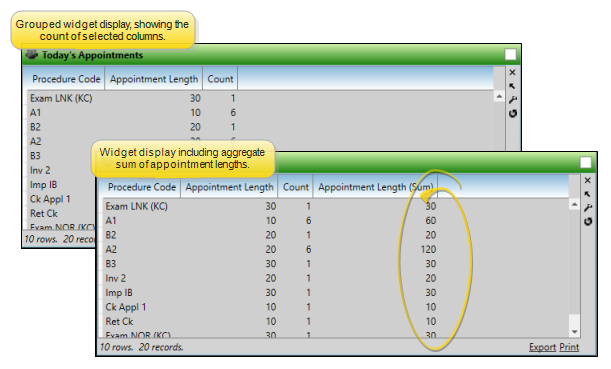Click the X icon on the Sum-column widget
The width and height of the screenshot is (611, 369).
click(x=588, y=180)
